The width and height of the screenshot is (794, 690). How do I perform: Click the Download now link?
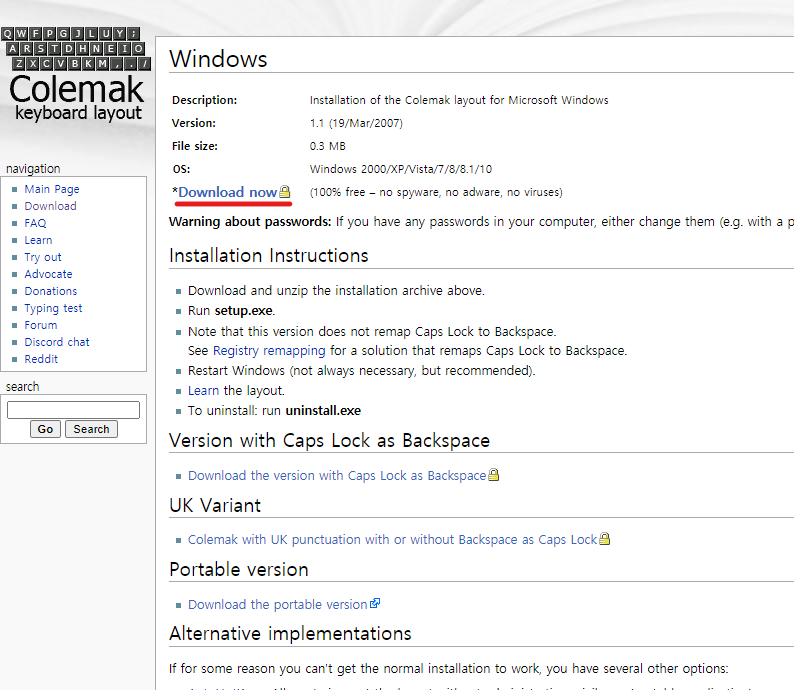click(227, 192)
